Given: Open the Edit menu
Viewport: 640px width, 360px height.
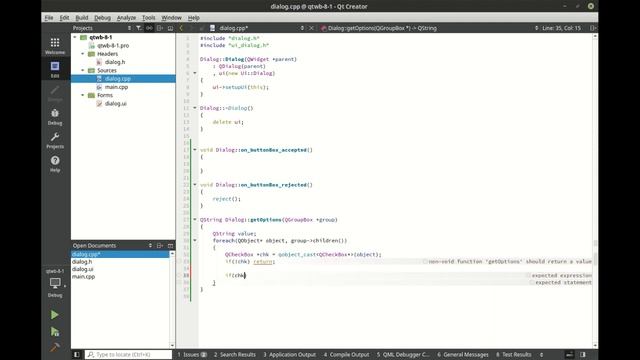Looking at the screenshot, I should point(64,18).
